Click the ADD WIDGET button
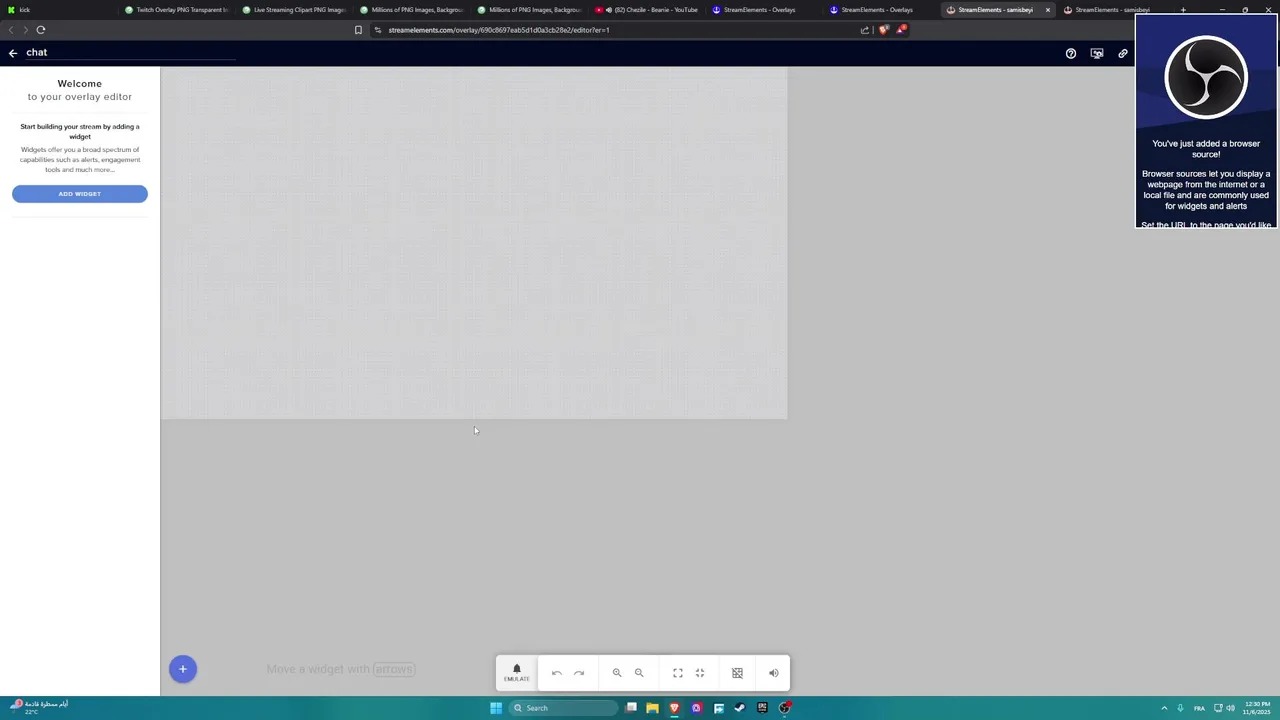The width and height of the screenshot is (1280, 720). [x=80, y=194]
